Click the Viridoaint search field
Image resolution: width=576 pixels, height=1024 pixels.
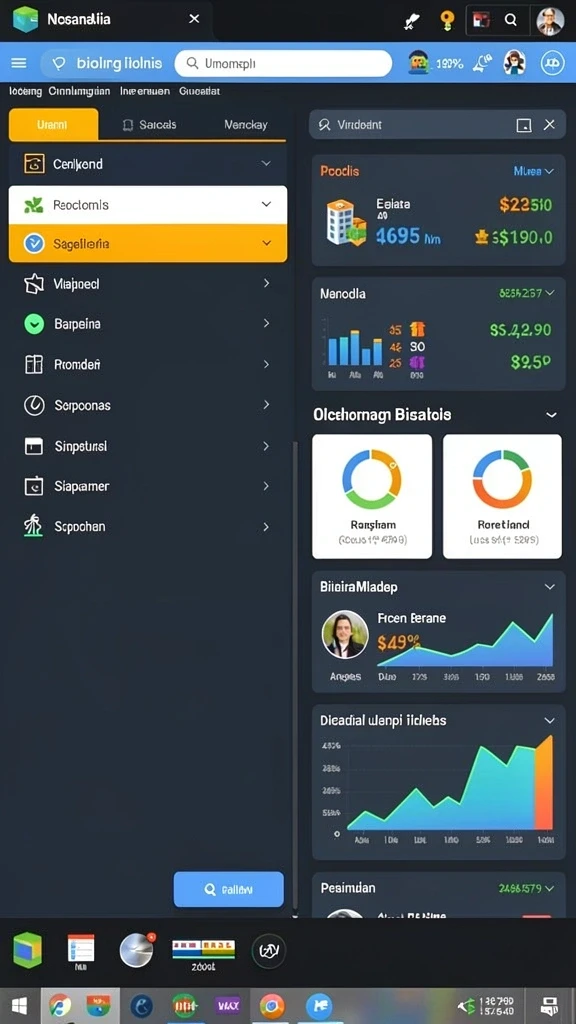(x=438, y=125)
